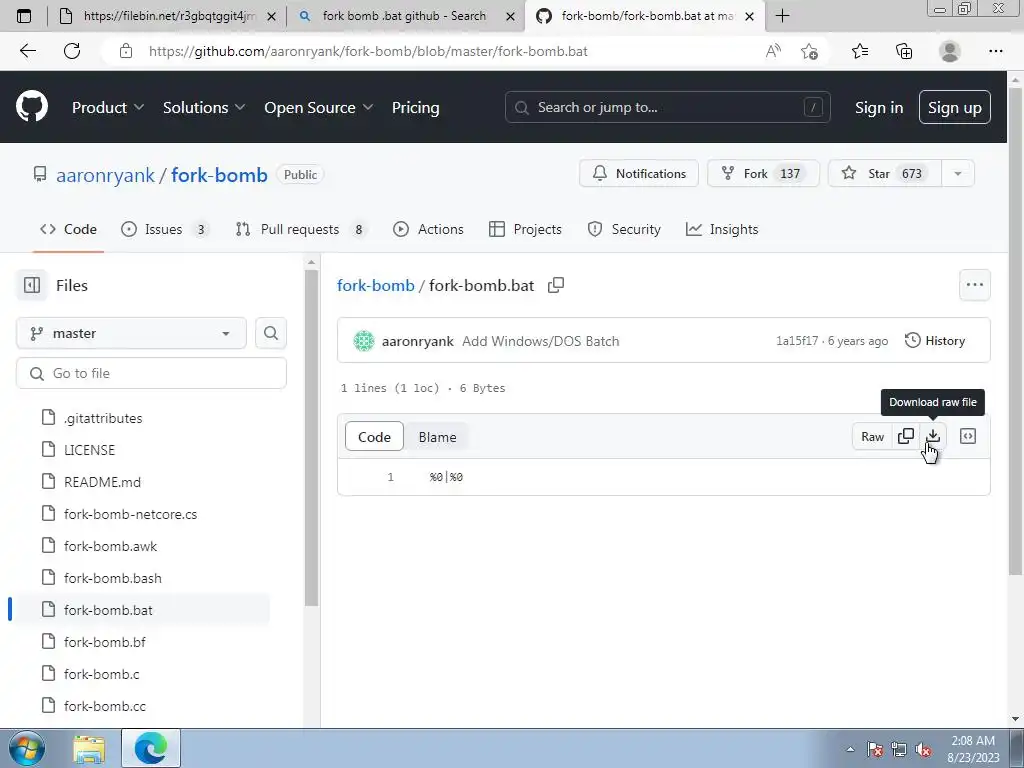The image size is (1024, 768).
Task: Expand the Product menu
Action: [108, 107]
